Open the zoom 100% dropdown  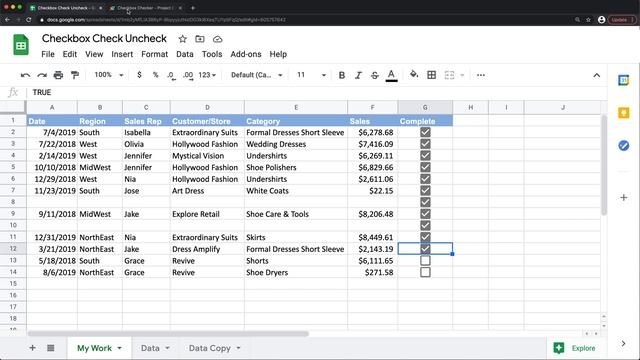tap(109, 75)
